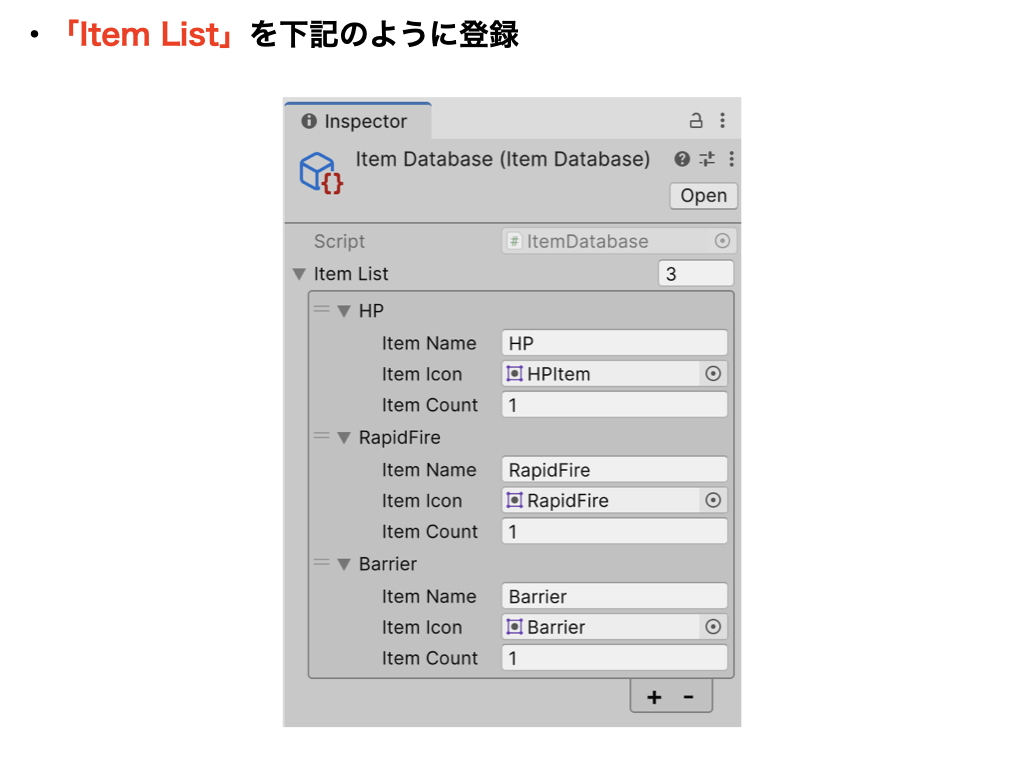The image size is (1024, 768).
Task: Click the Item List label
Action: point(351,274)
